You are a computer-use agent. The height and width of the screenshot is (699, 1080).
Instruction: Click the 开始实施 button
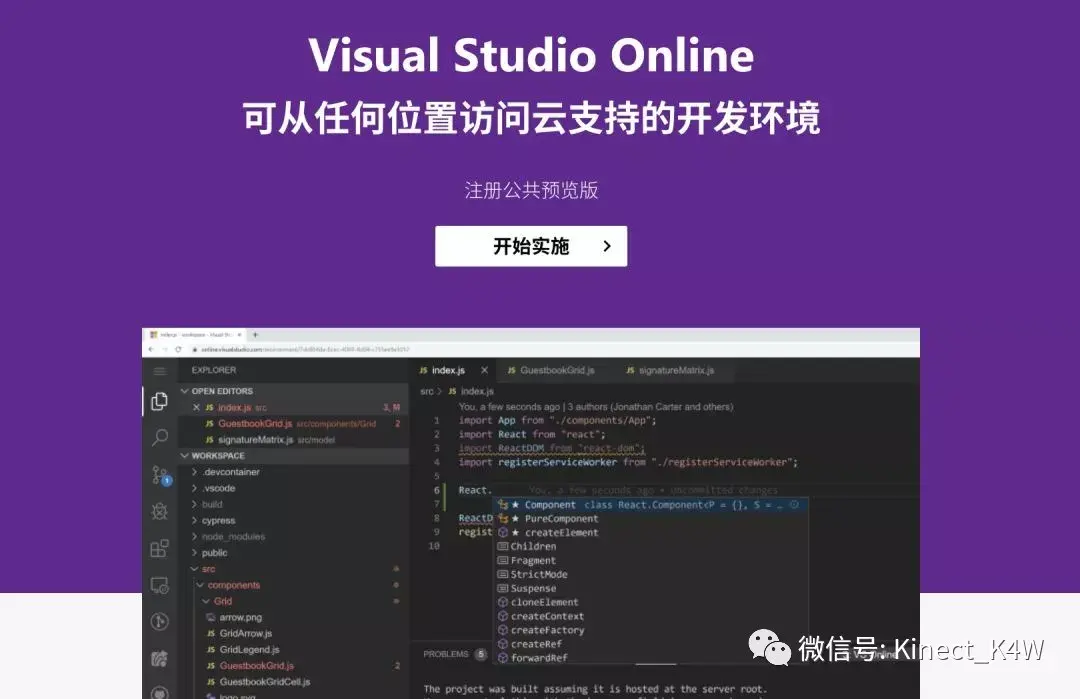pos(531,246)
